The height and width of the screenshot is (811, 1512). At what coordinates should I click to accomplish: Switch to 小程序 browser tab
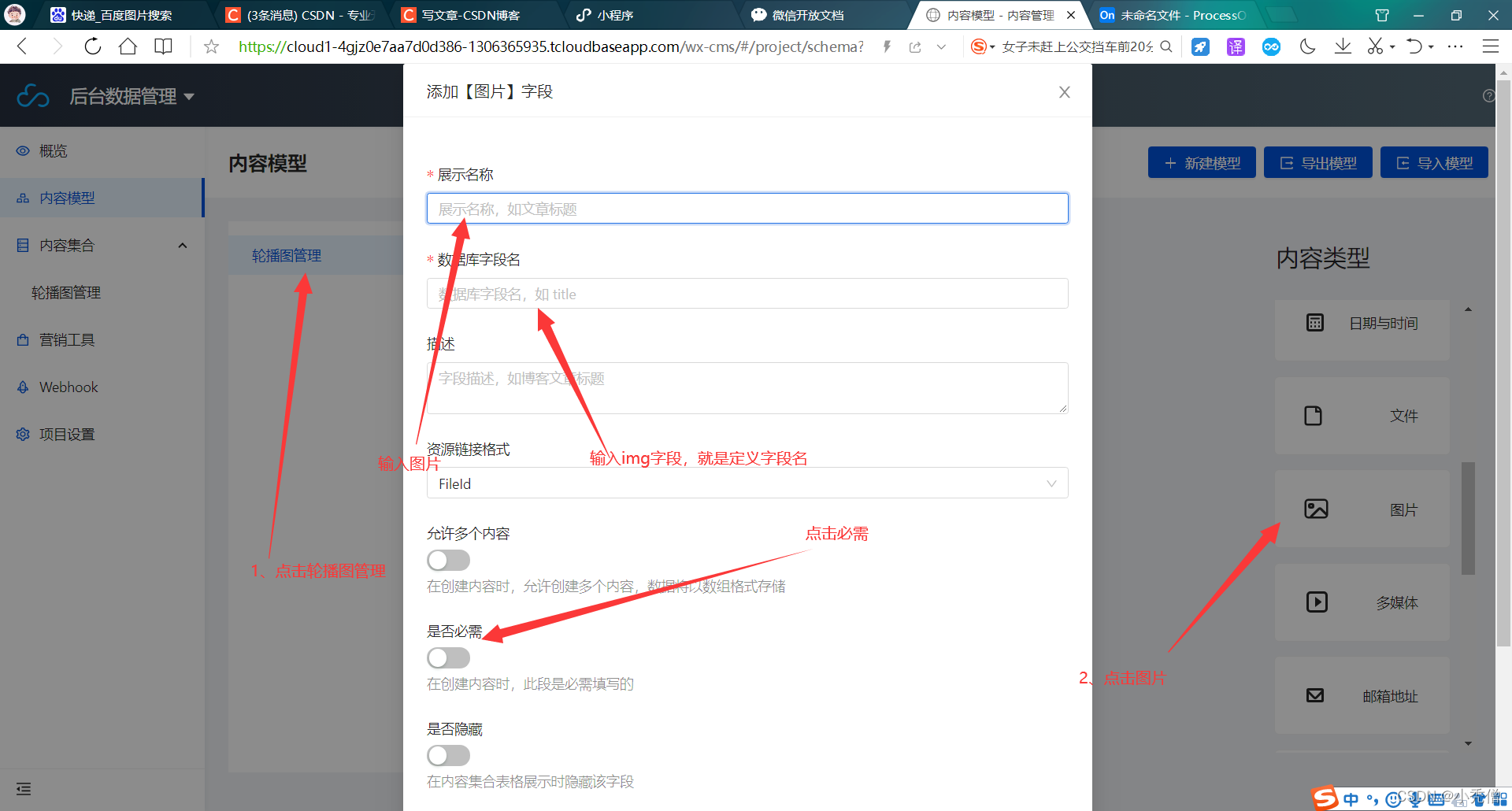pos(614,15)
